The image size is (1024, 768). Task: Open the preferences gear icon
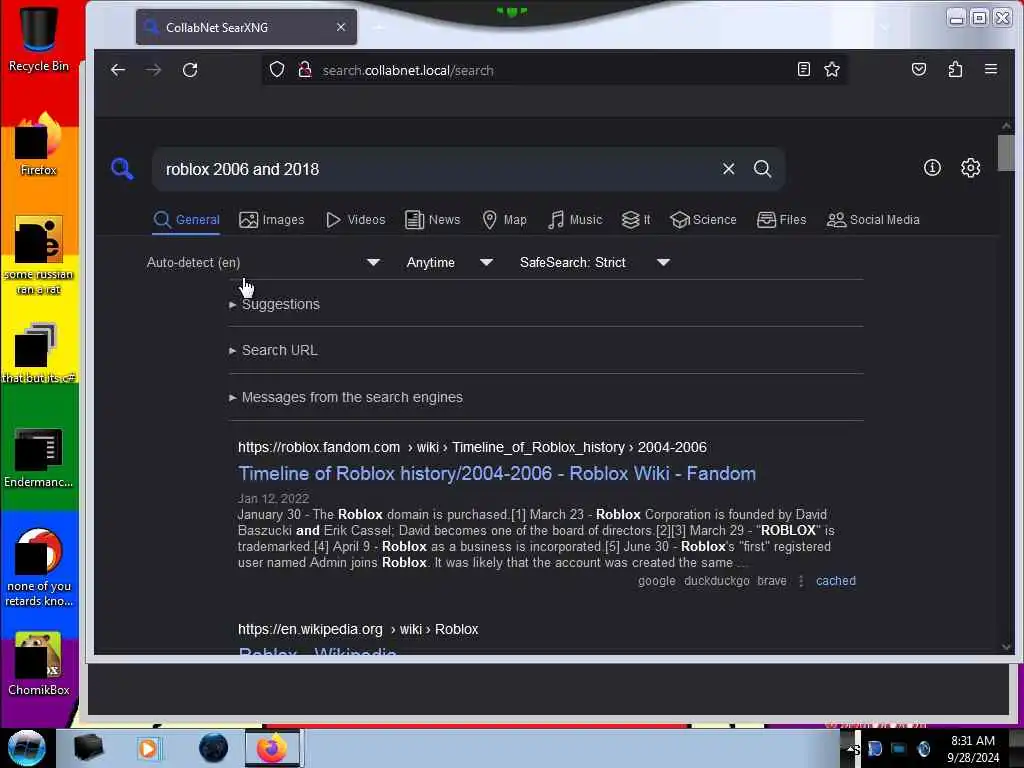pyautogui.click(x=970, y=168)
